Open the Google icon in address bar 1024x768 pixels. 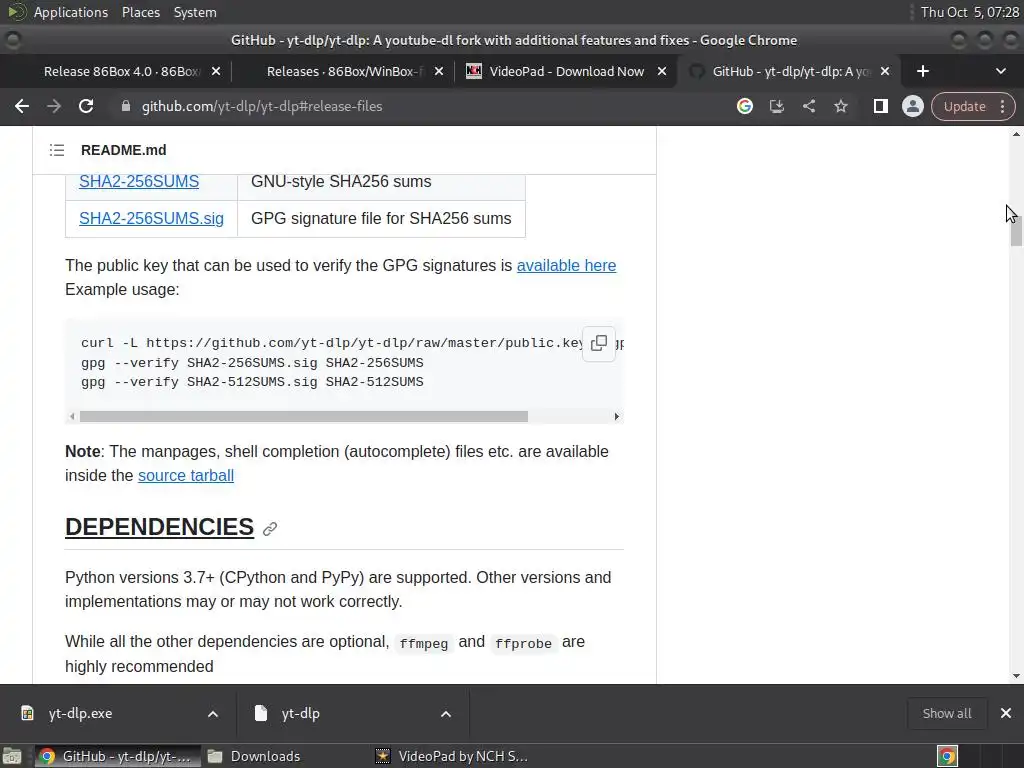744,106
